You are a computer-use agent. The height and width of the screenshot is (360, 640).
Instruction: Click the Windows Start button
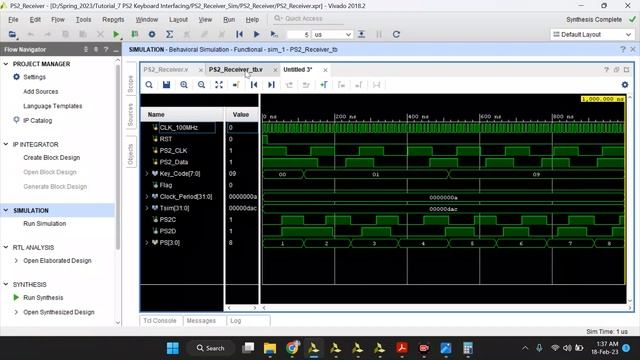[173, 348]
